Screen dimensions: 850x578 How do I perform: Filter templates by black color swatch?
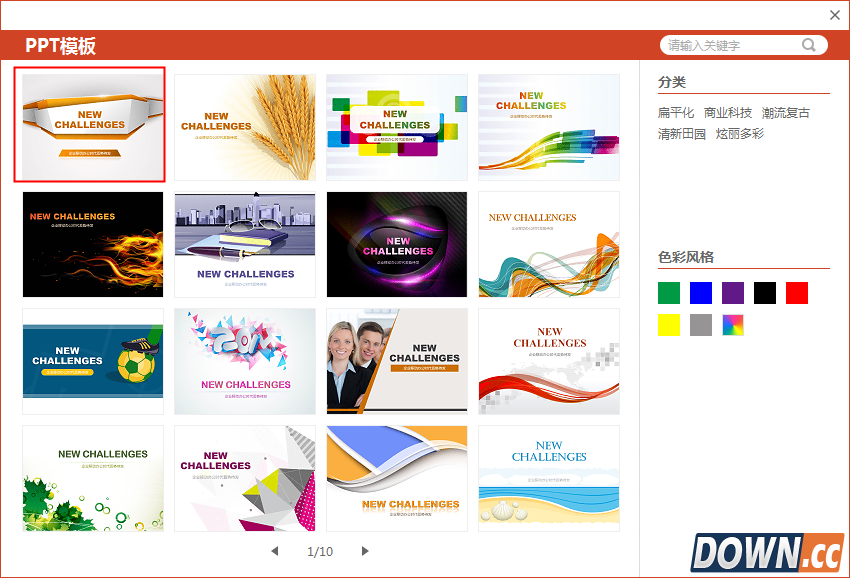point(765,293)
